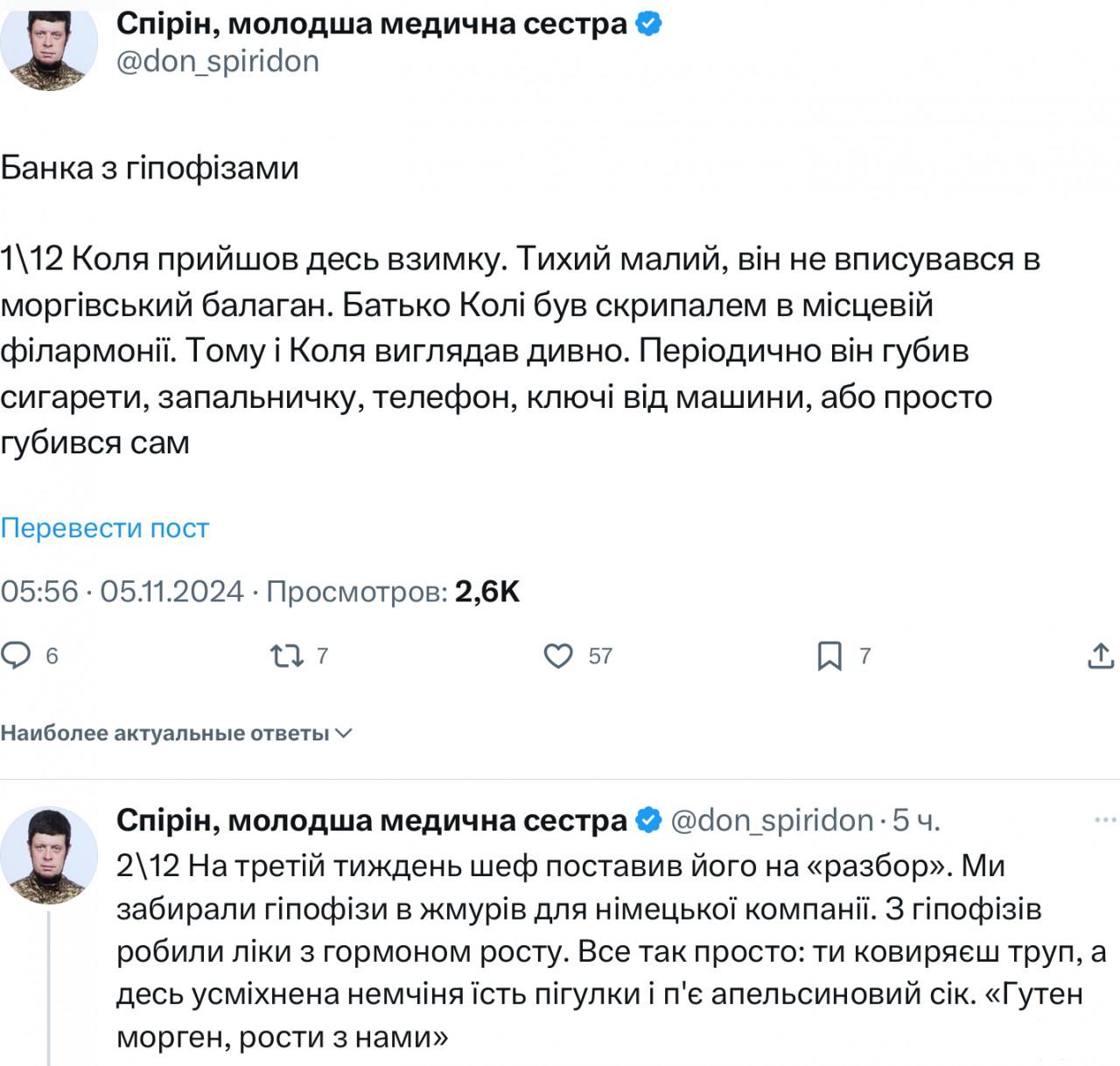Bookmark the post using bookmark icon
Viewport: 1120px width, 1066px height.
[x=829, y=656]
